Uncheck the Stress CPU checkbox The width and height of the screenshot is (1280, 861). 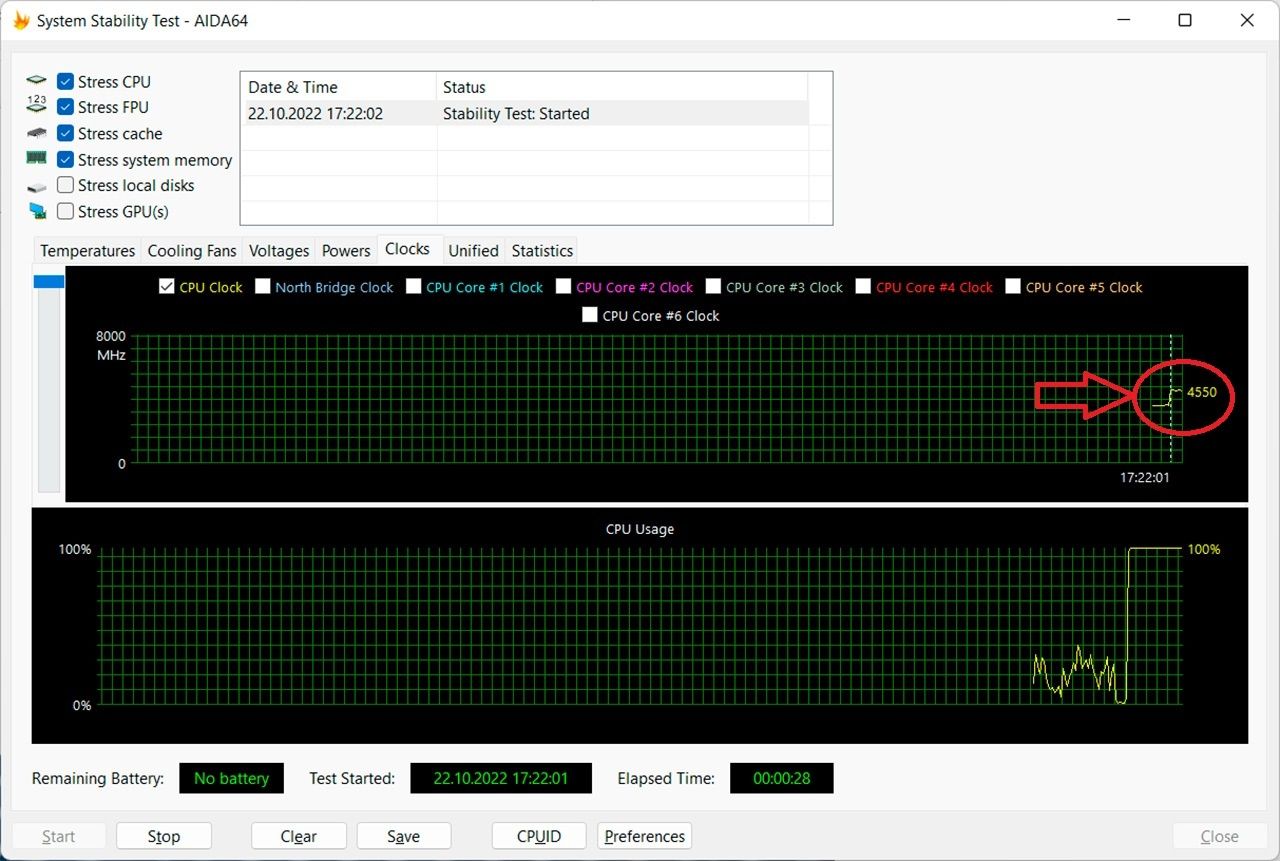(65, 81)
